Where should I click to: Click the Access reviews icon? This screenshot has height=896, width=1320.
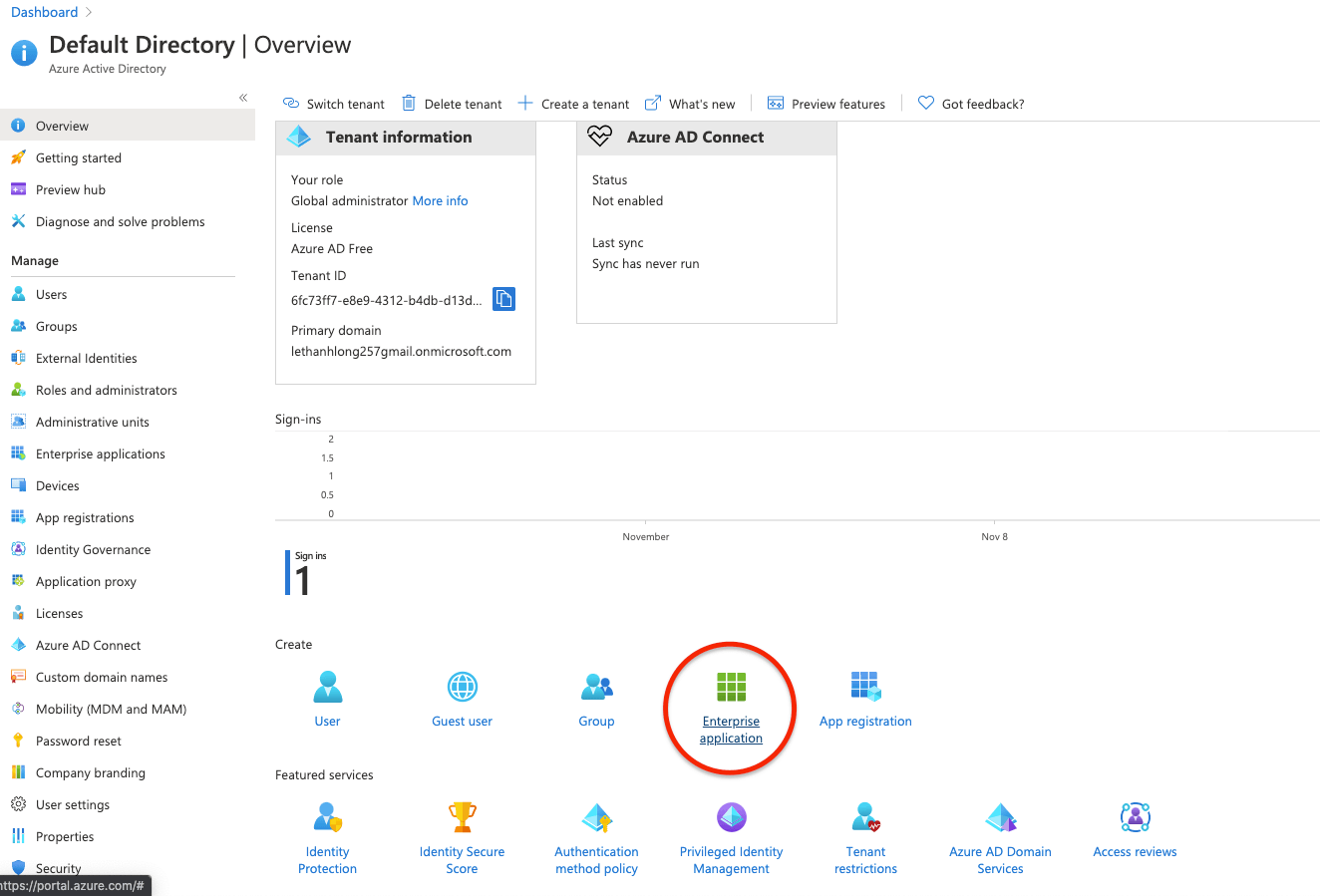[x=1136, y=817]
